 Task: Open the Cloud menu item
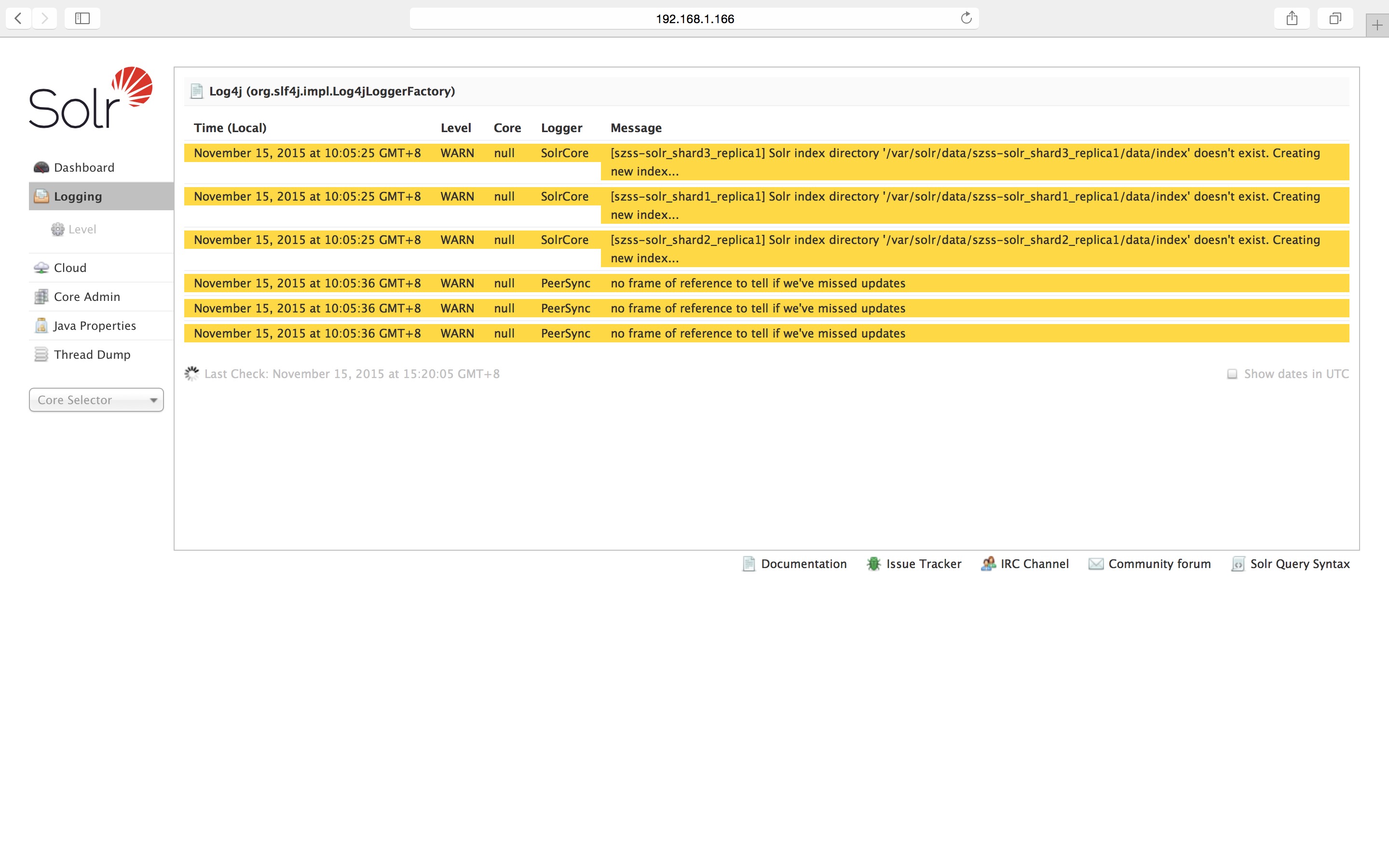coord(101,268)
